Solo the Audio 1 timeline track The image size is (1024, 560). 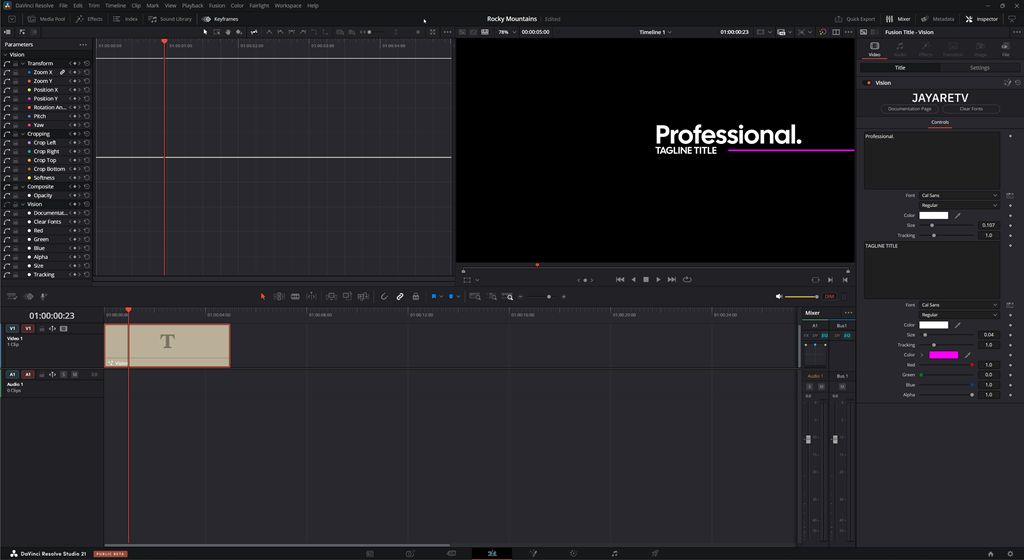tap(64, 374)
